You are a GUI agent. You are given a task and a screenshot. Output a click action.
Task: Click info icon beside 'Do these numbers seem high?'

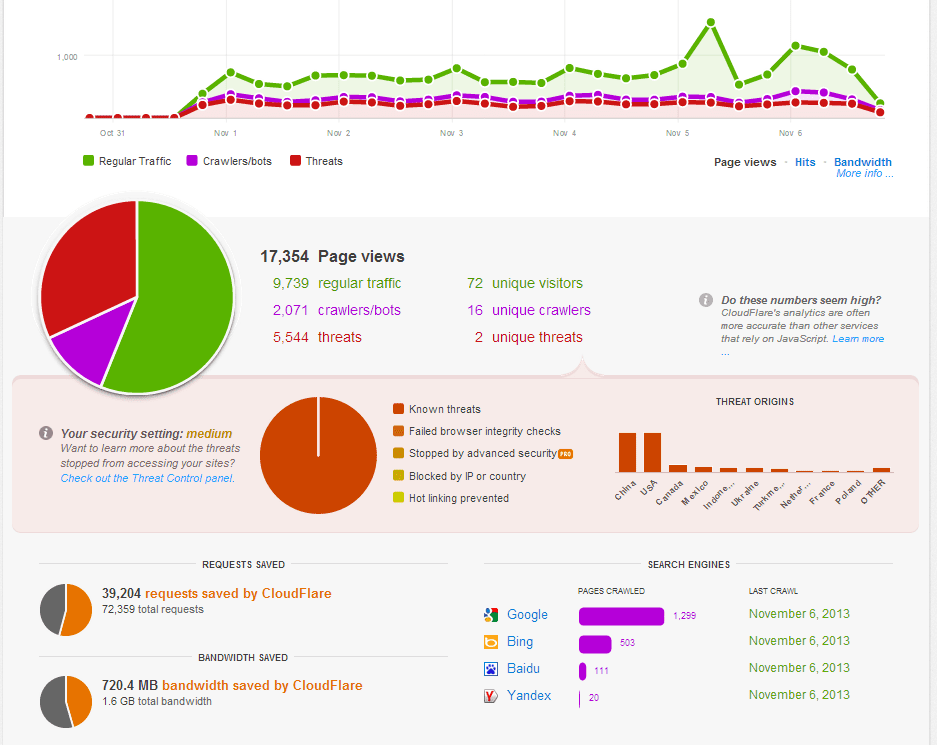[x=706, y=300]
